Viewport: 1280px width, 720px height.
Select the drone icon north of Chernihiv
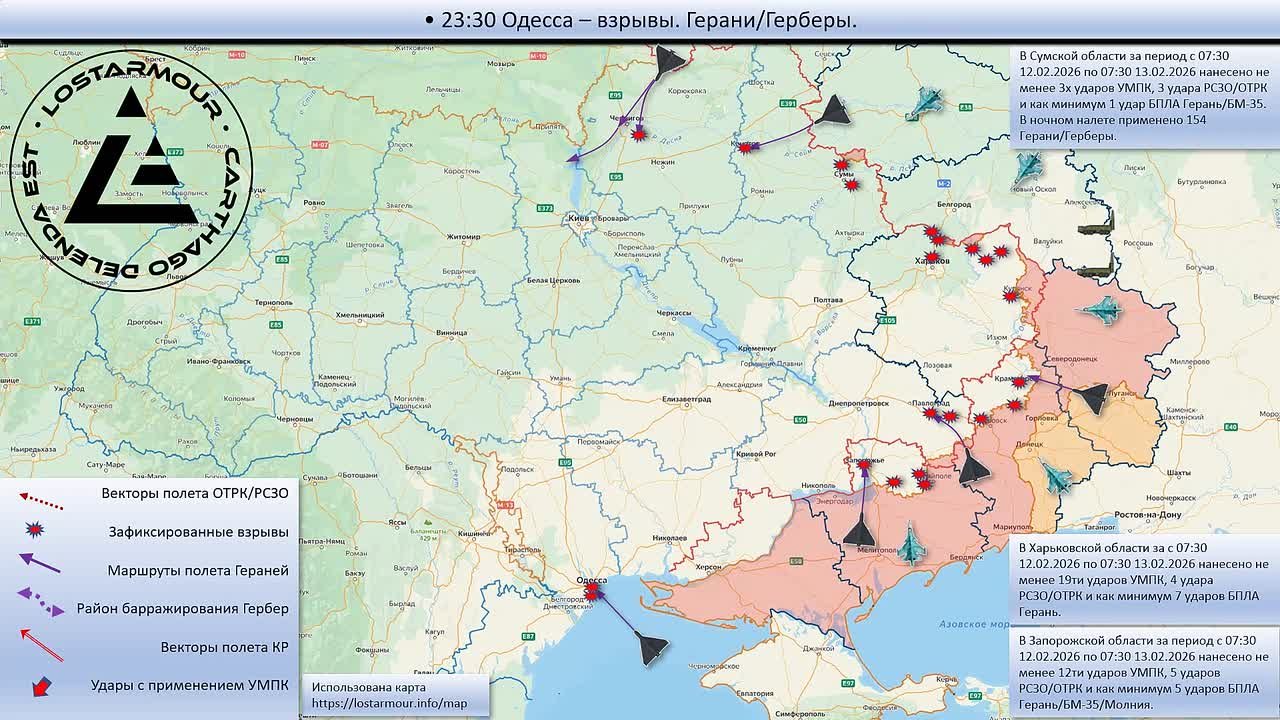click(x=669, y=61)
